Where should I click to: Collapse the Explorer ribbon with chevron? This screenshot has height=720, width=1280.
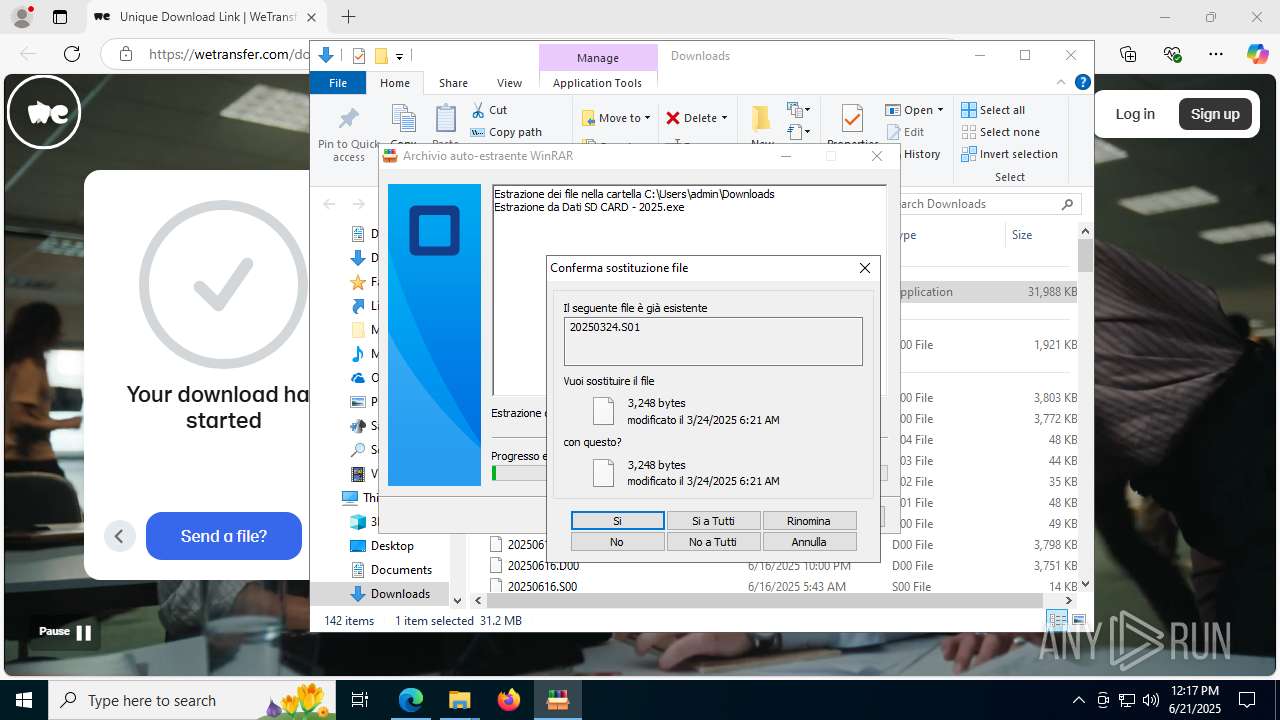[x=1061, y=83]
